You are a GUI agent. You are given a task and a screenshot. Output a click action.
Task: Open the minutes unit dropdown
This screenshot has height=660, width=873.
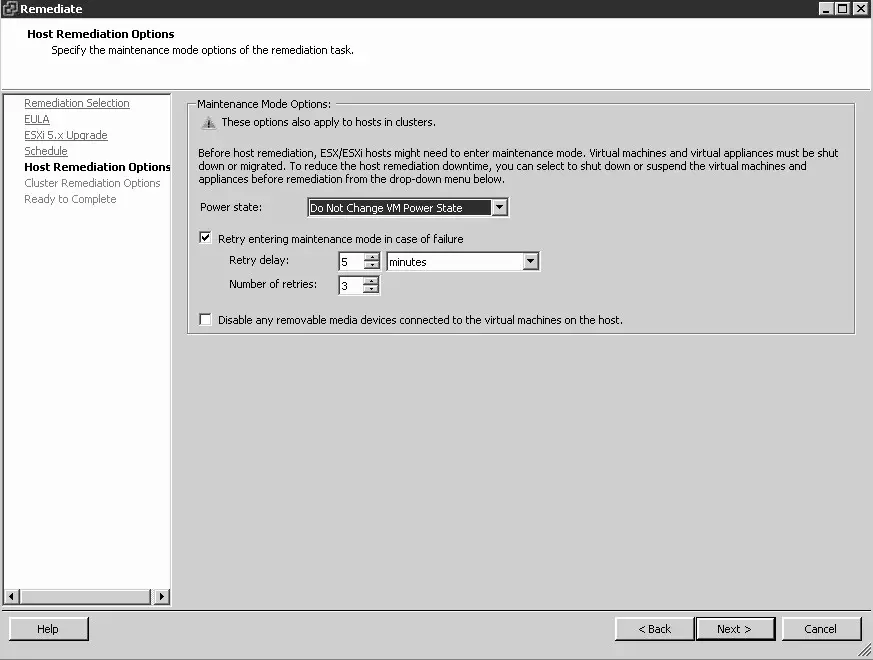531,261
